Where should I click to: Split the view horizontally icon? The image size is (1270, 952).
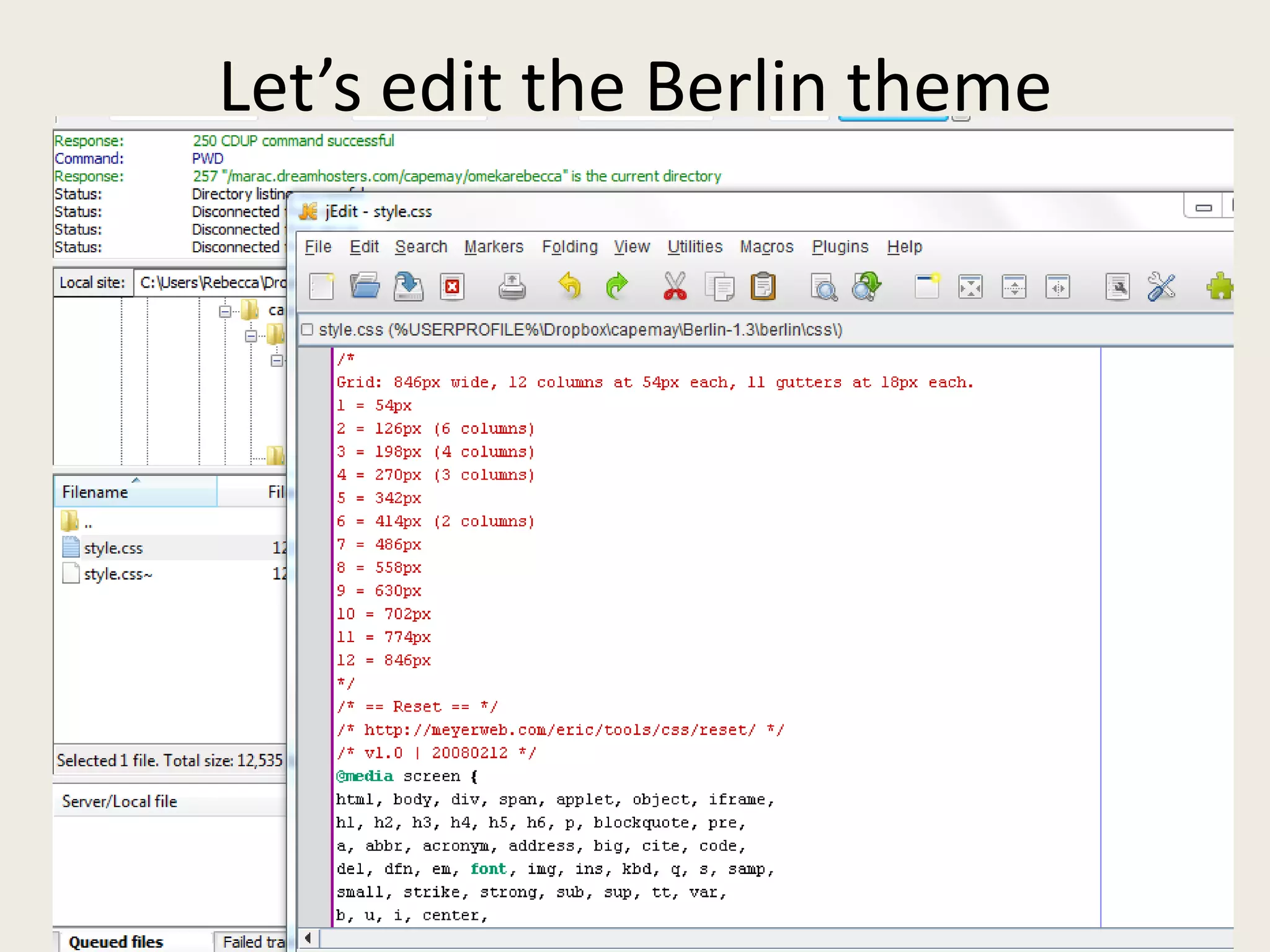coord(1014,287)
